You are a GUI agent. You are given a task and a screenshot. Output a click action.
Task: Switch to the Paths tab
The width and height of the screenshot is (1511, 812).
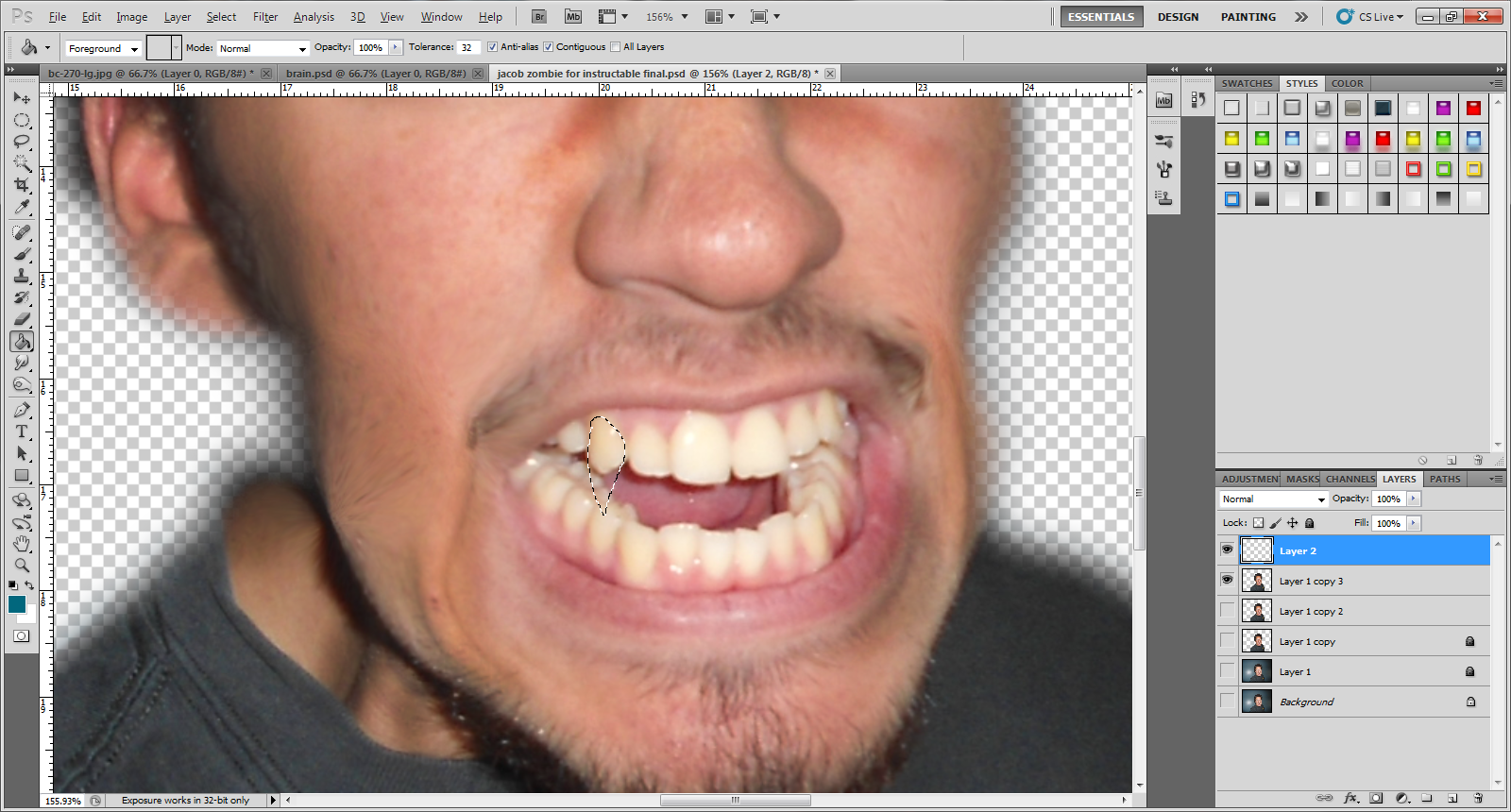[x=1445, y=479]
